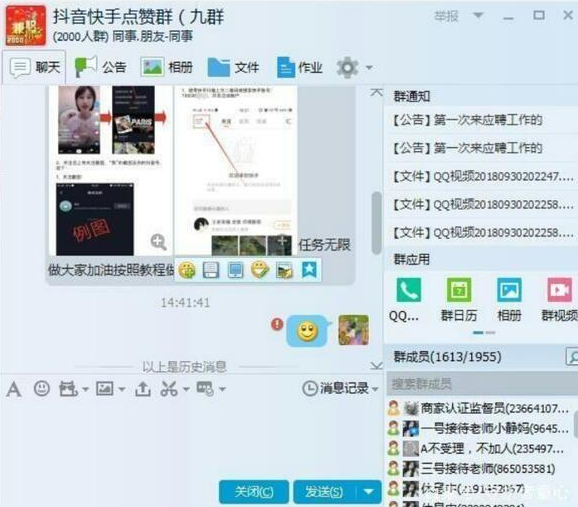Open the 群日历 calendar app
578x507 pixels.
[459, 290]
